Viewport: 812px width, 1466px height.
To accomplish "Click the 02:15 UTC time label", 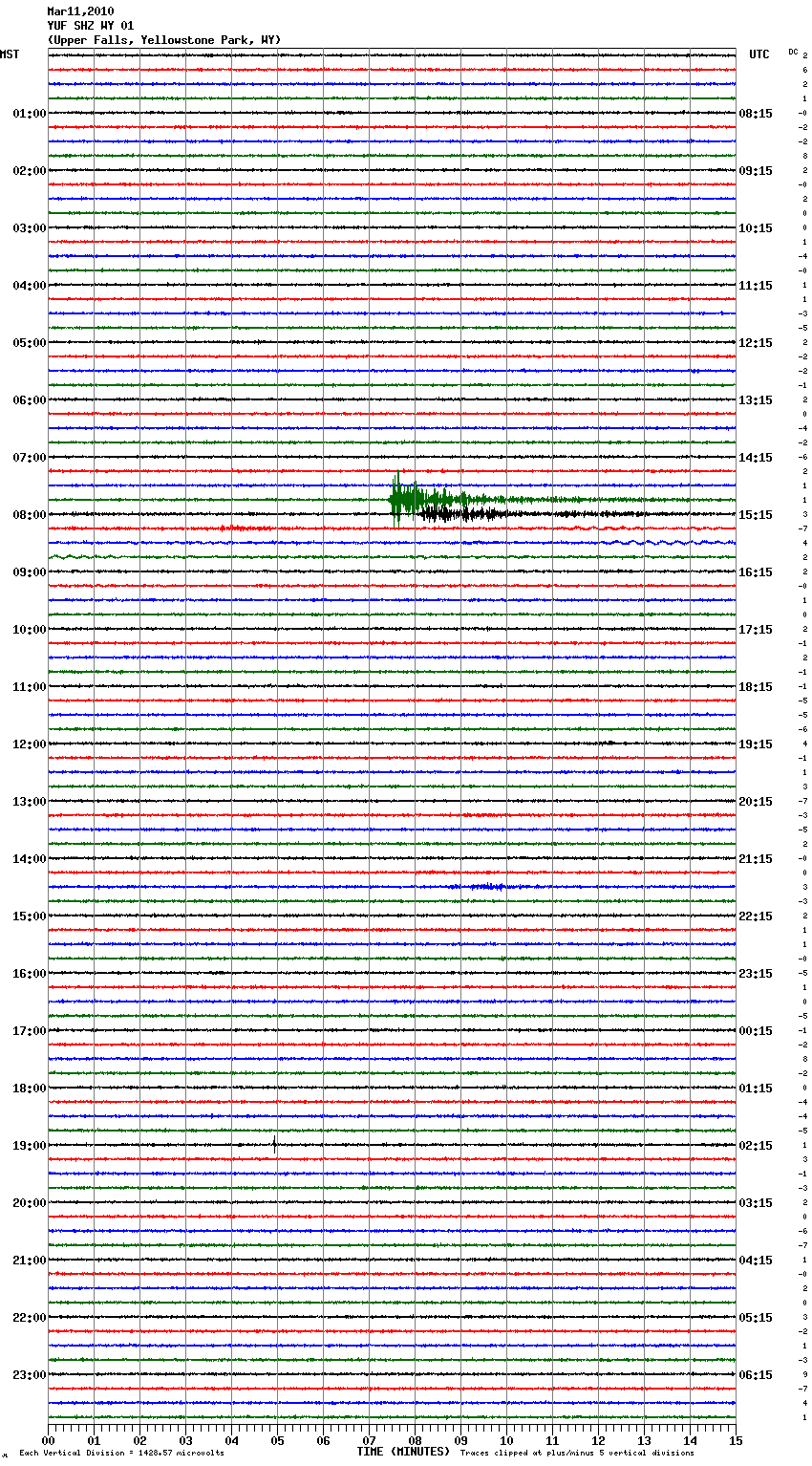I will [756, 1146].
